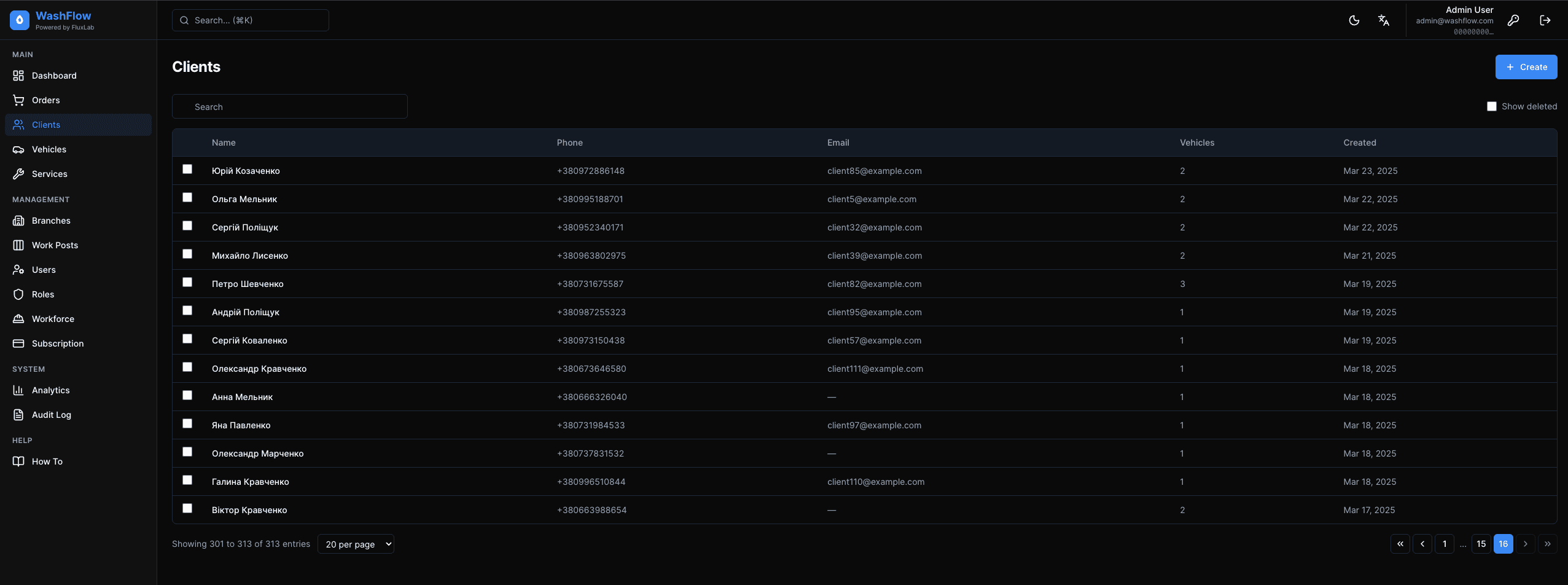Select the checkbox for Юрій Козаченко
This screenshot has height=585, width=1568.
tap(187, 169)
